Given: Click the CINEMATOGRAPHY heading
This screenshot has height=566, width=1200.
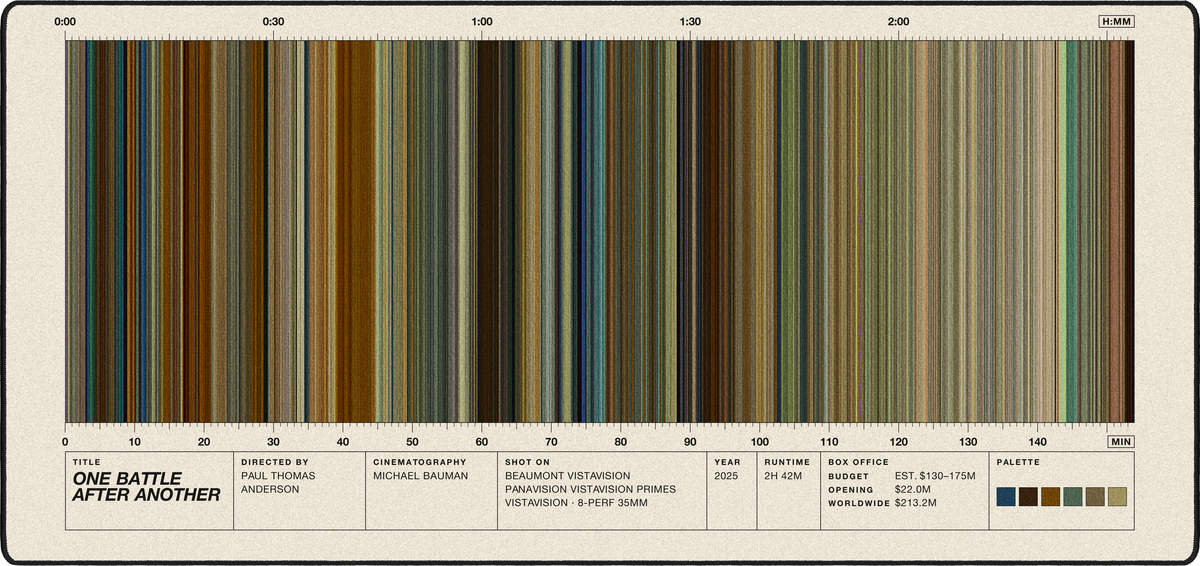Looking at the screenshot, I should pos(420,462).
